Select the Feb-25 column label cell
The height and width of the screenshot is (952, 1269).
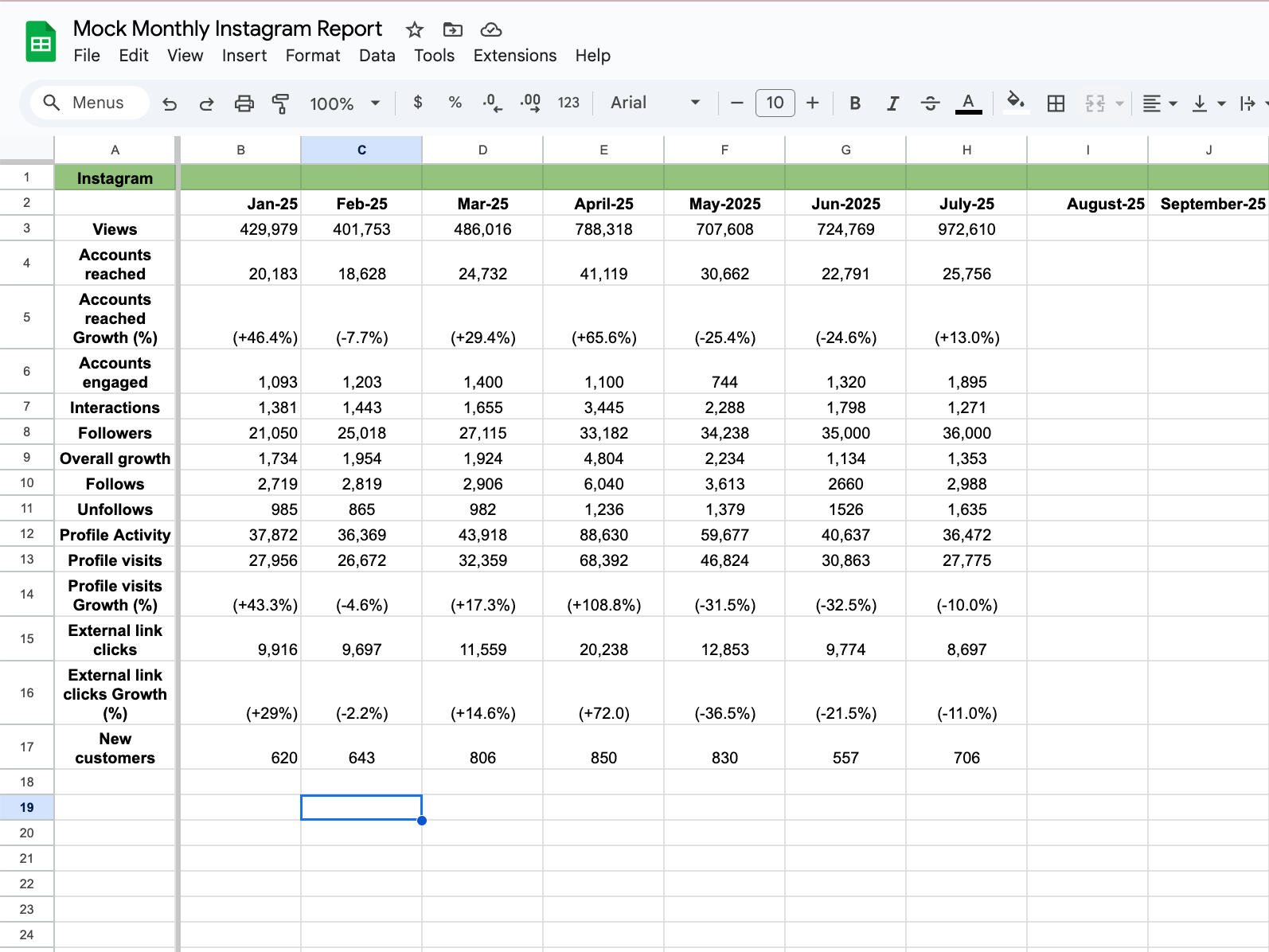click(361, 203)
